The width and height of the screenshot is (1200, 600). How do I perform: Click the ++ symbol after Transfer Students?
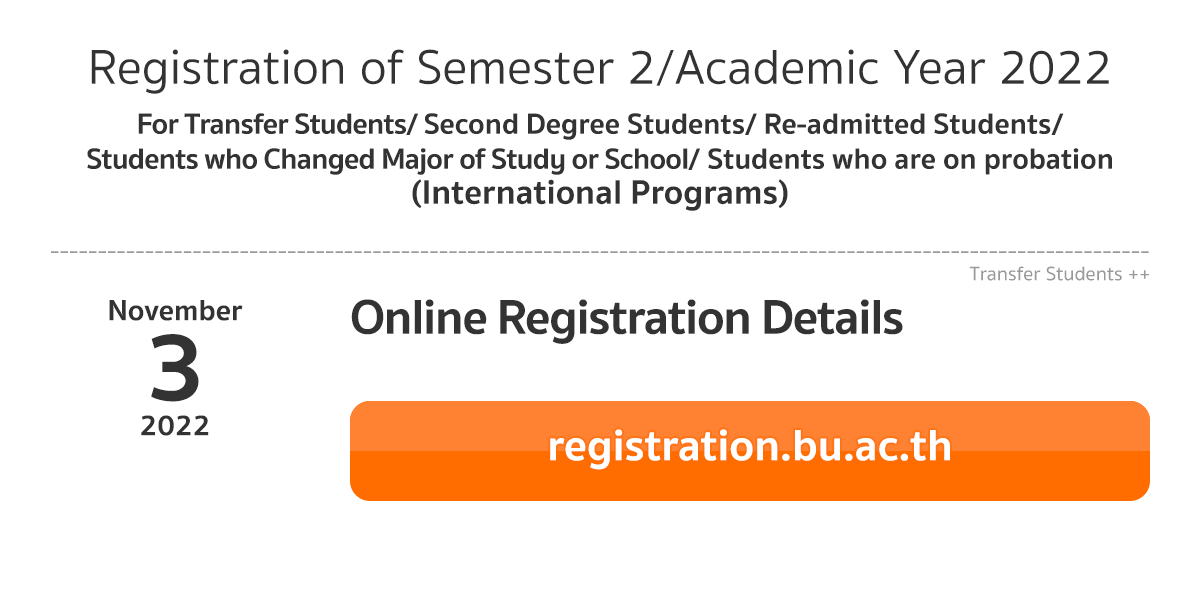pos(1138,275)
